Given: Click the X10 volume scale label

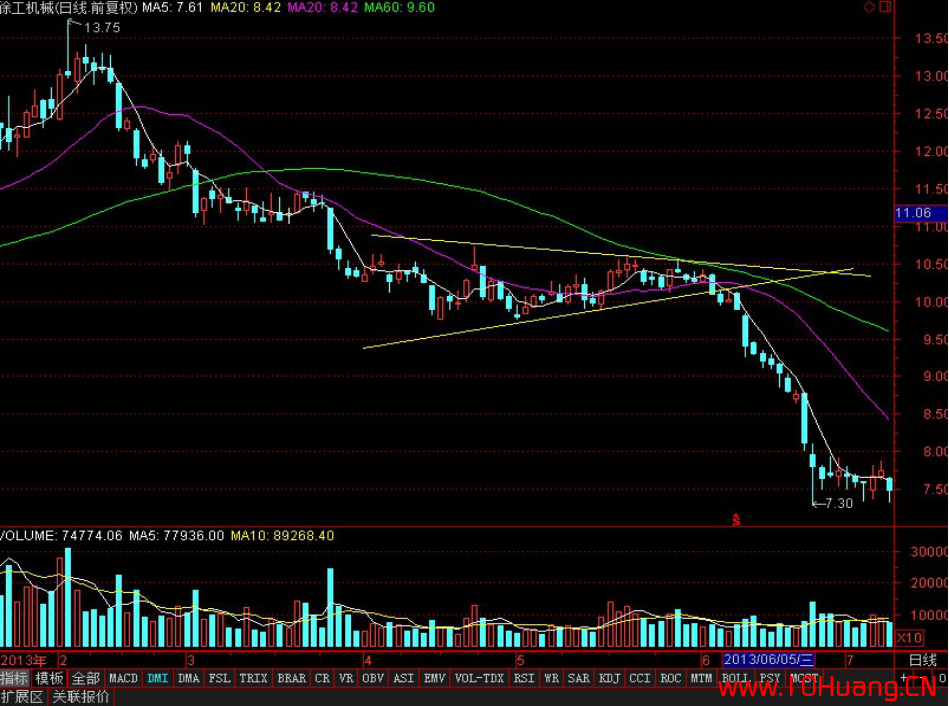Looking at the screenshot, I should [x=909, y=638].
